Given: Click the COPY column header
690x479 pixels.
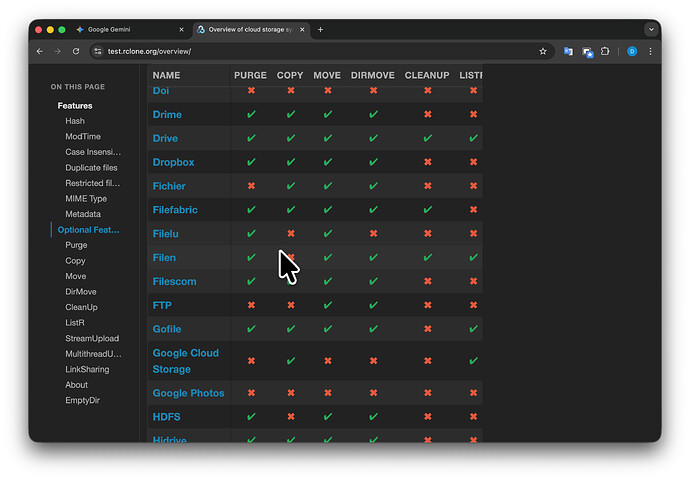Looking at the screenshot, I should (290, 75).
